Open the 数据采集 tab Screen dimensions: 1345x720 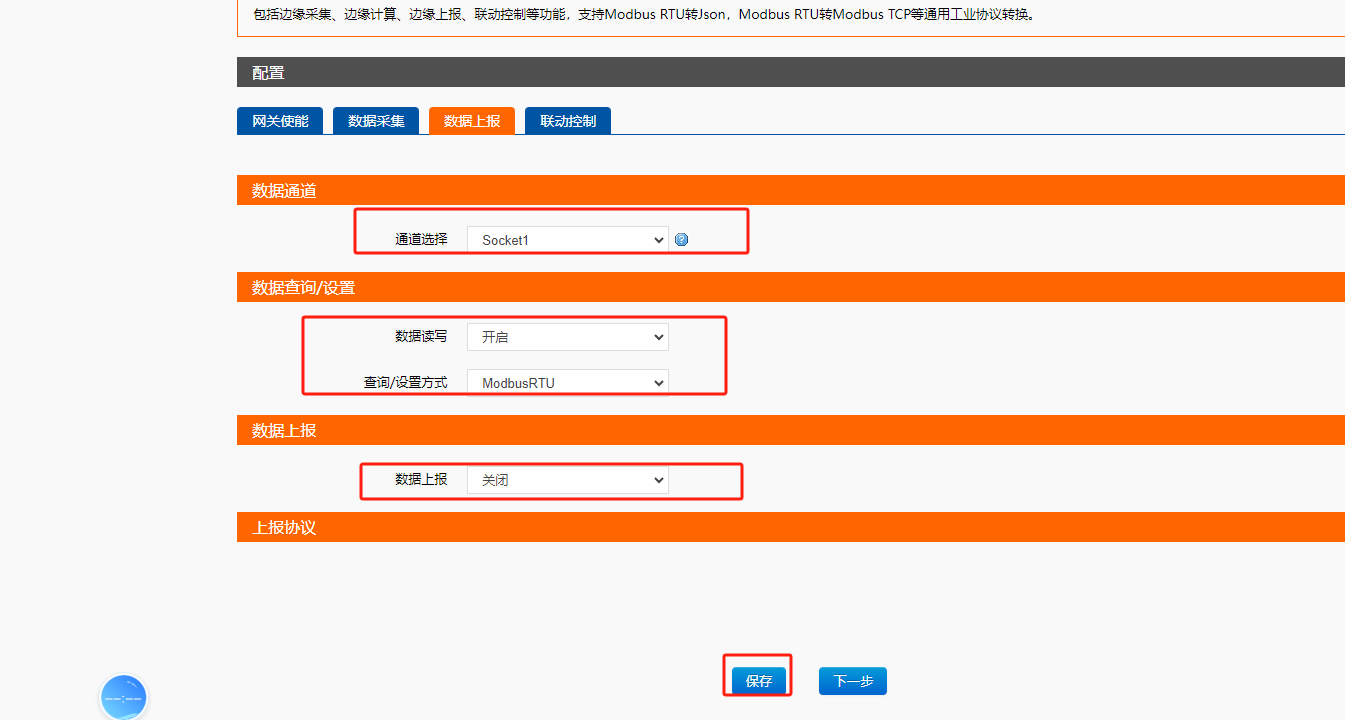click(x=376, y=121)
